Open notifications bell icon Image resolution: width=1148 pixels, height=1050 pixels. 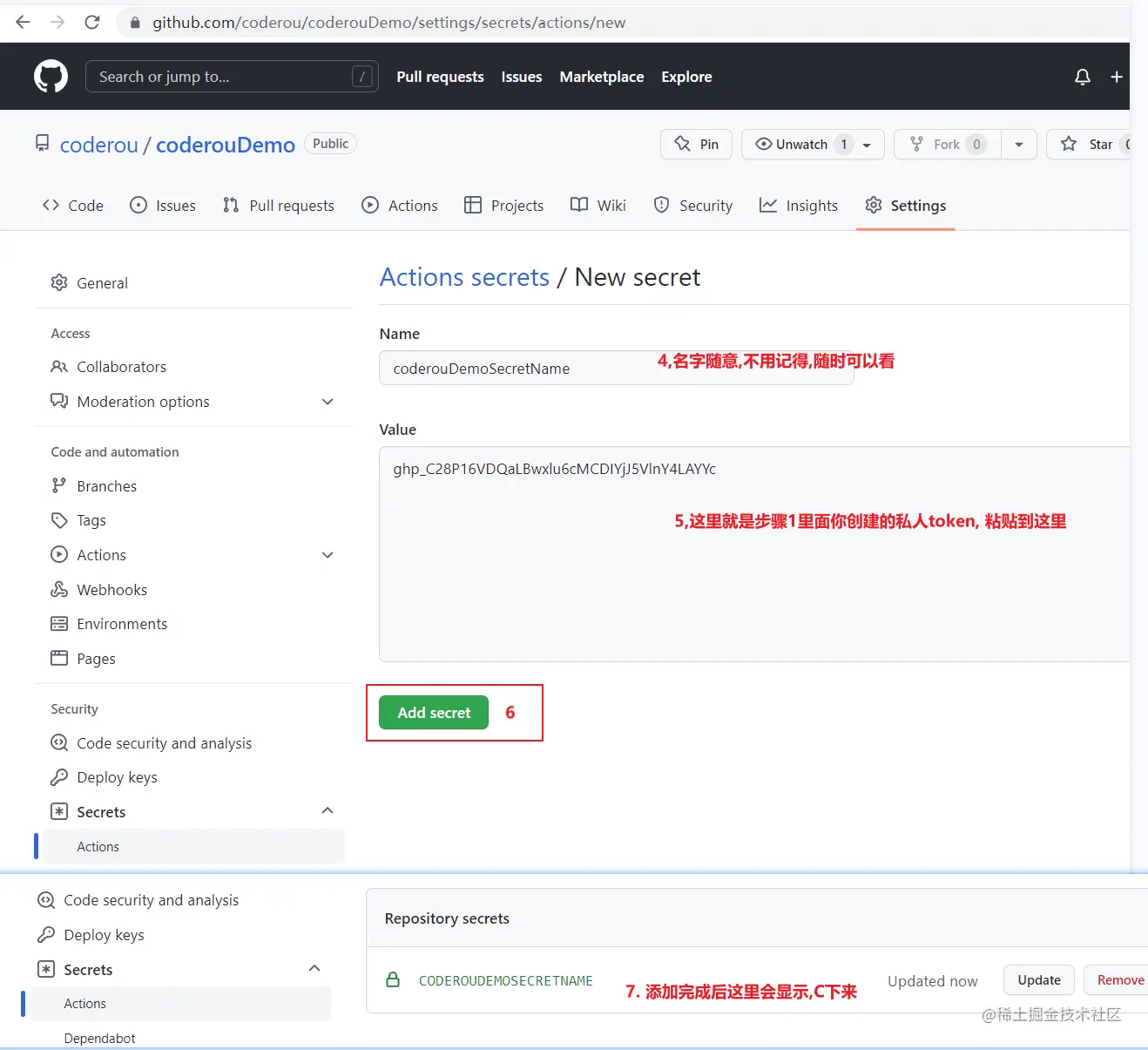pos(1083,77)
